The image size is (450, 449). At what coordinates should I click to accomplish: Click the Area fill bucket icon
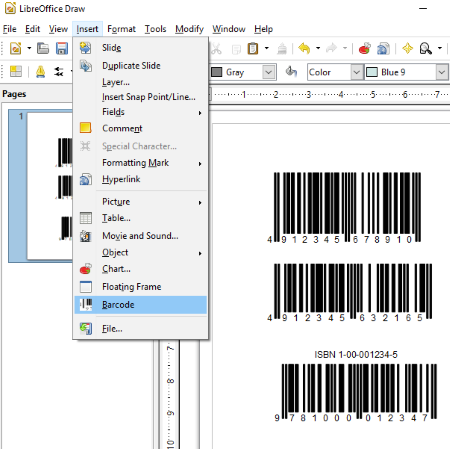coord(291,71)
